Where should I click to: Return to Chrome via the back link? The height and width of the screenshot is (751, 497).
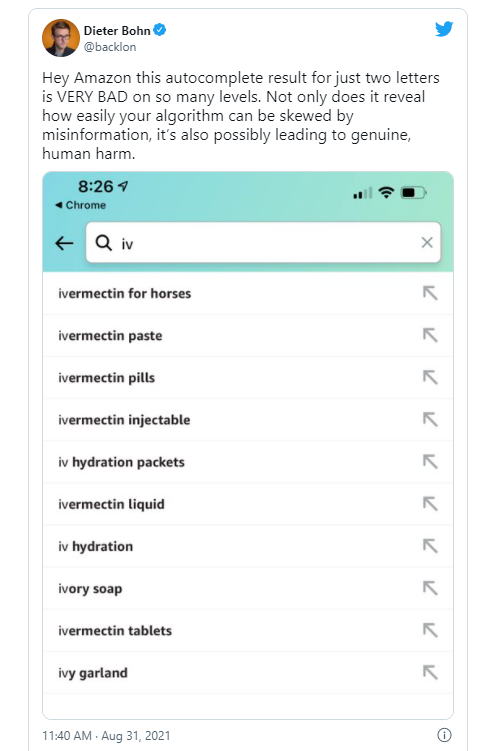click(80, 205)
